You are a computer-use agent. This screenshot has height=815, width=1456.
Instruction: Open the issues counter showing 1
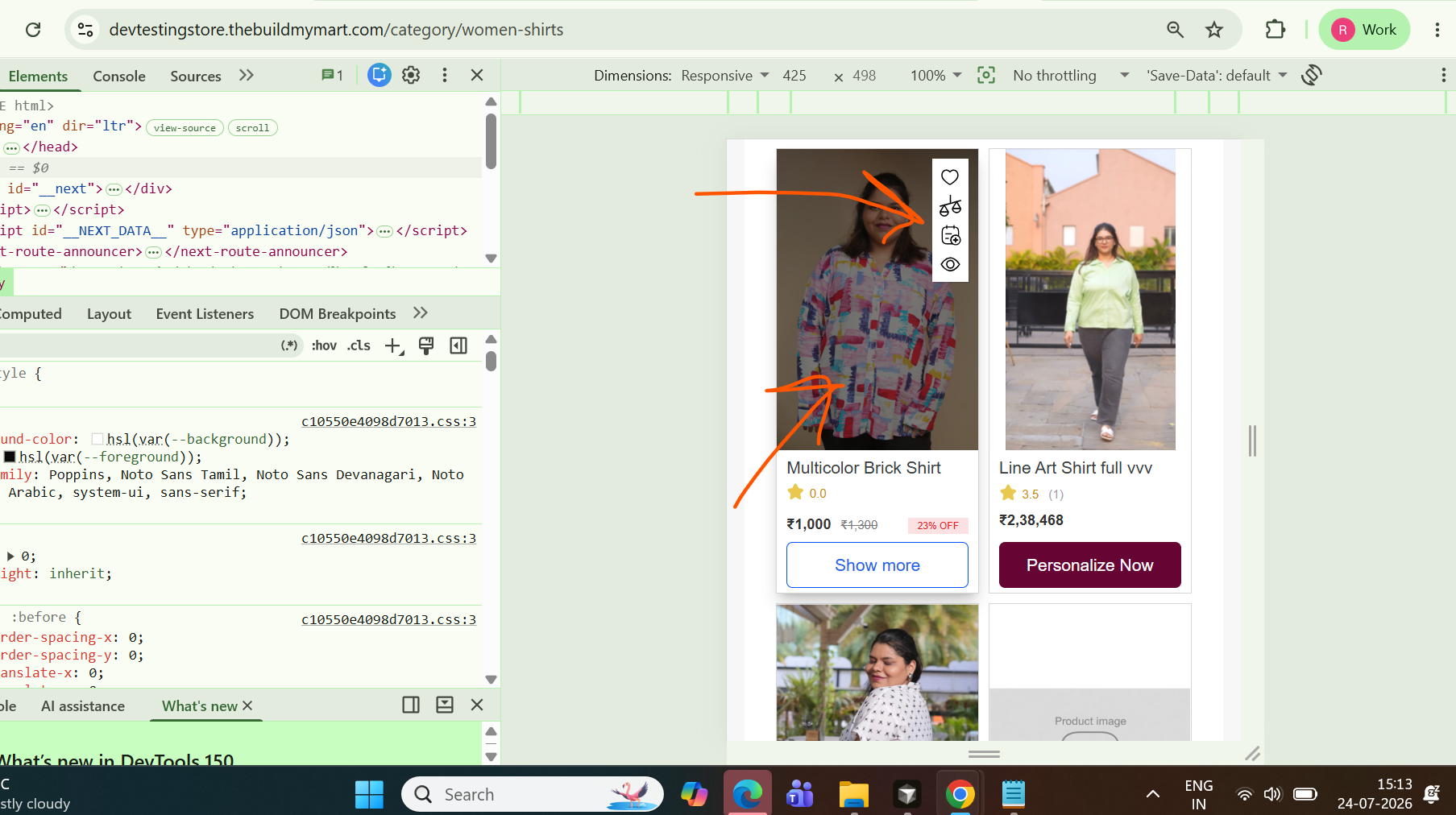click(x=333, y=75)
